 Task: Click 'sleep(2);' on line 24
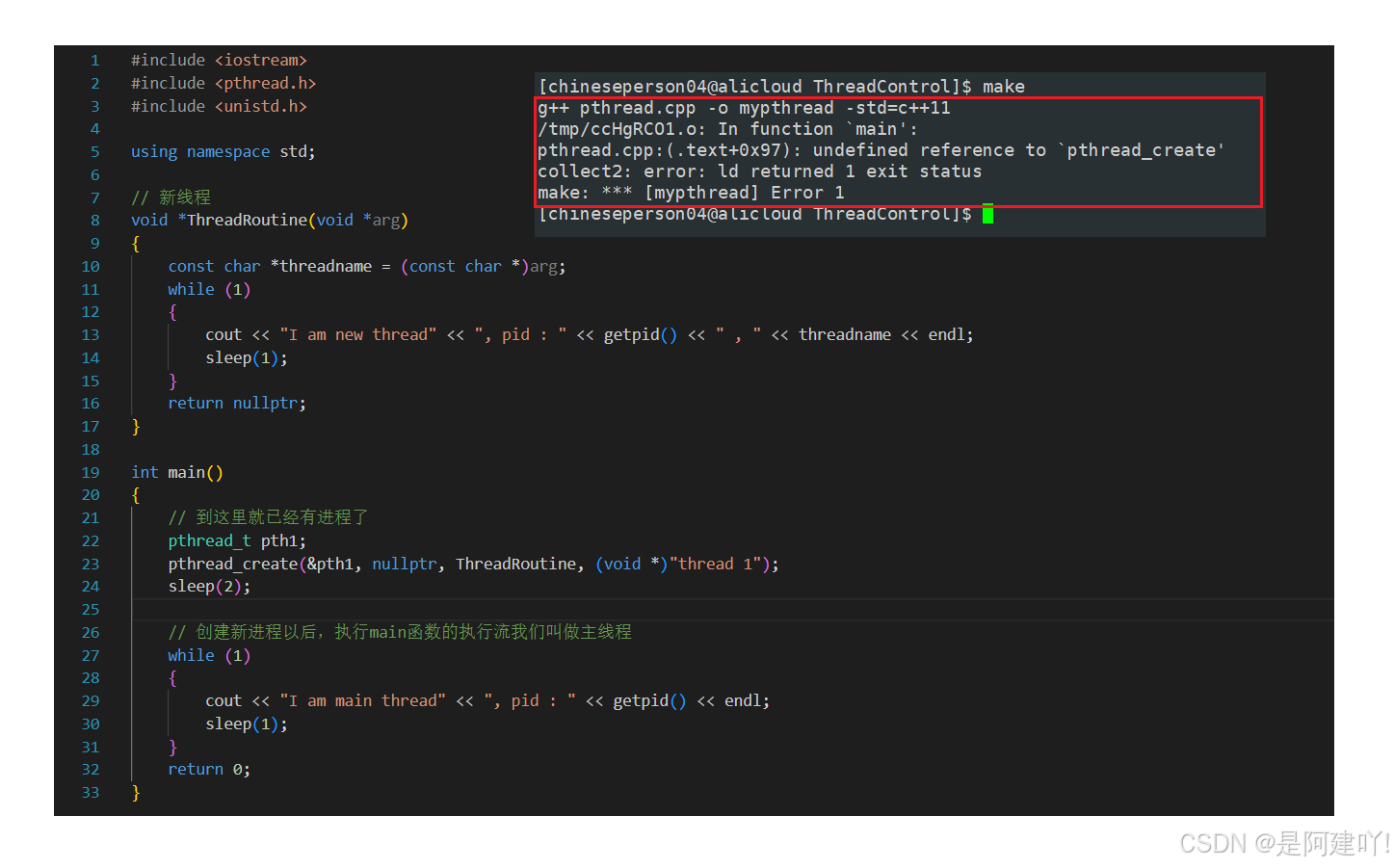coord(209,587)
